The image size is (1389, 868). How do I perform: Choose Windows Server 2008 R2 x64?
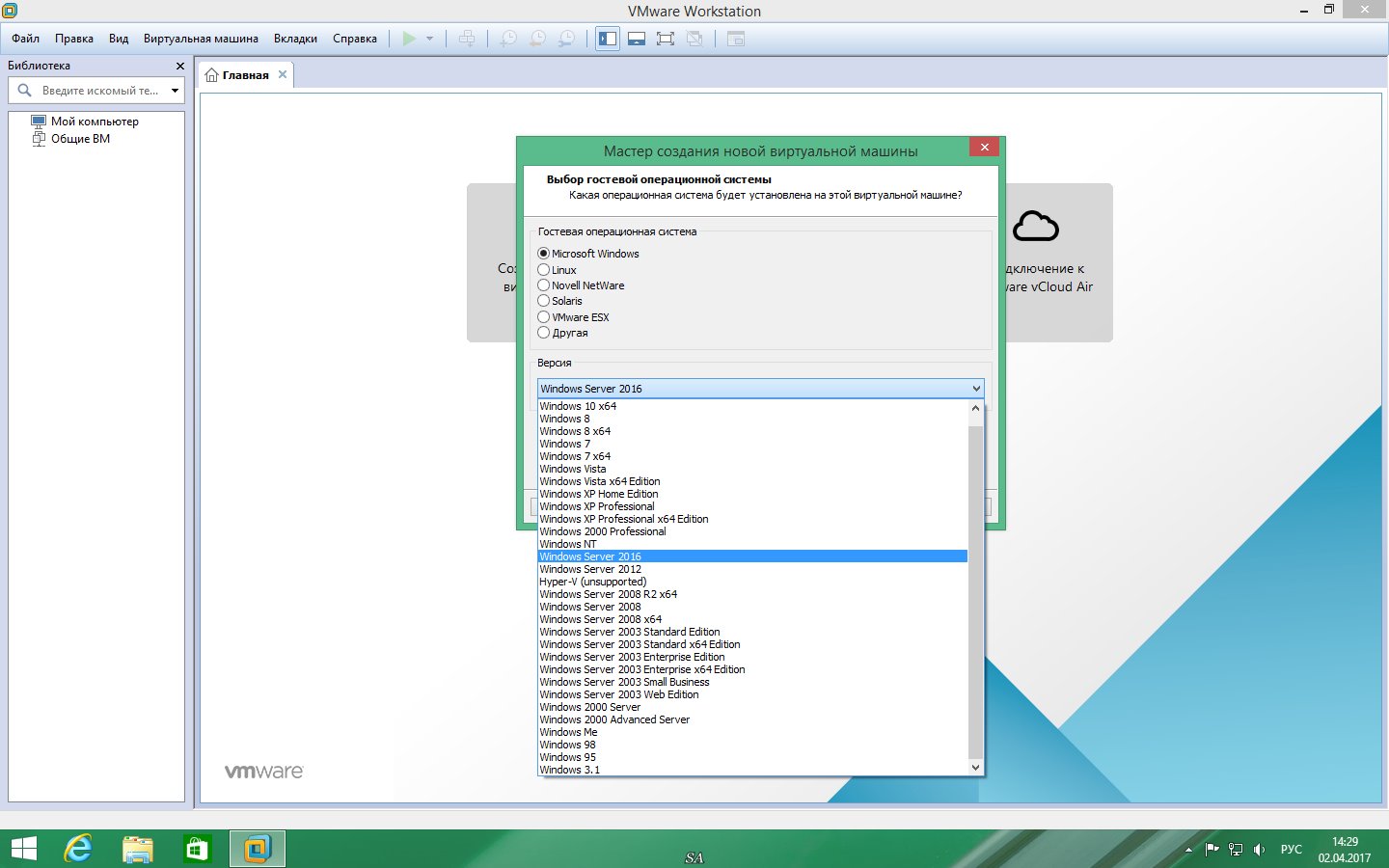(x=752, y=594)
